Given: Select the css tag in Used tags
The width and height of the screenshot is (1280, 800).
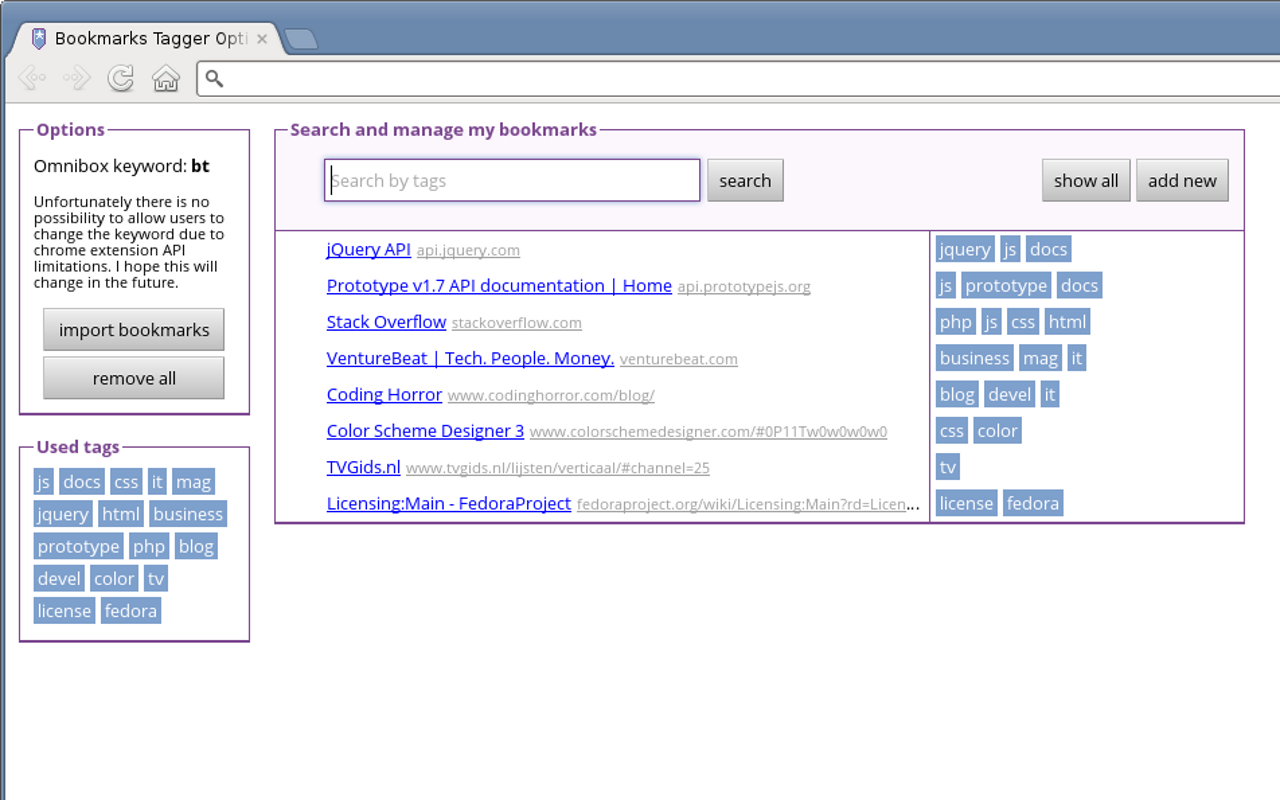Looking at the screenshot, I should click(x=126, y=482).
